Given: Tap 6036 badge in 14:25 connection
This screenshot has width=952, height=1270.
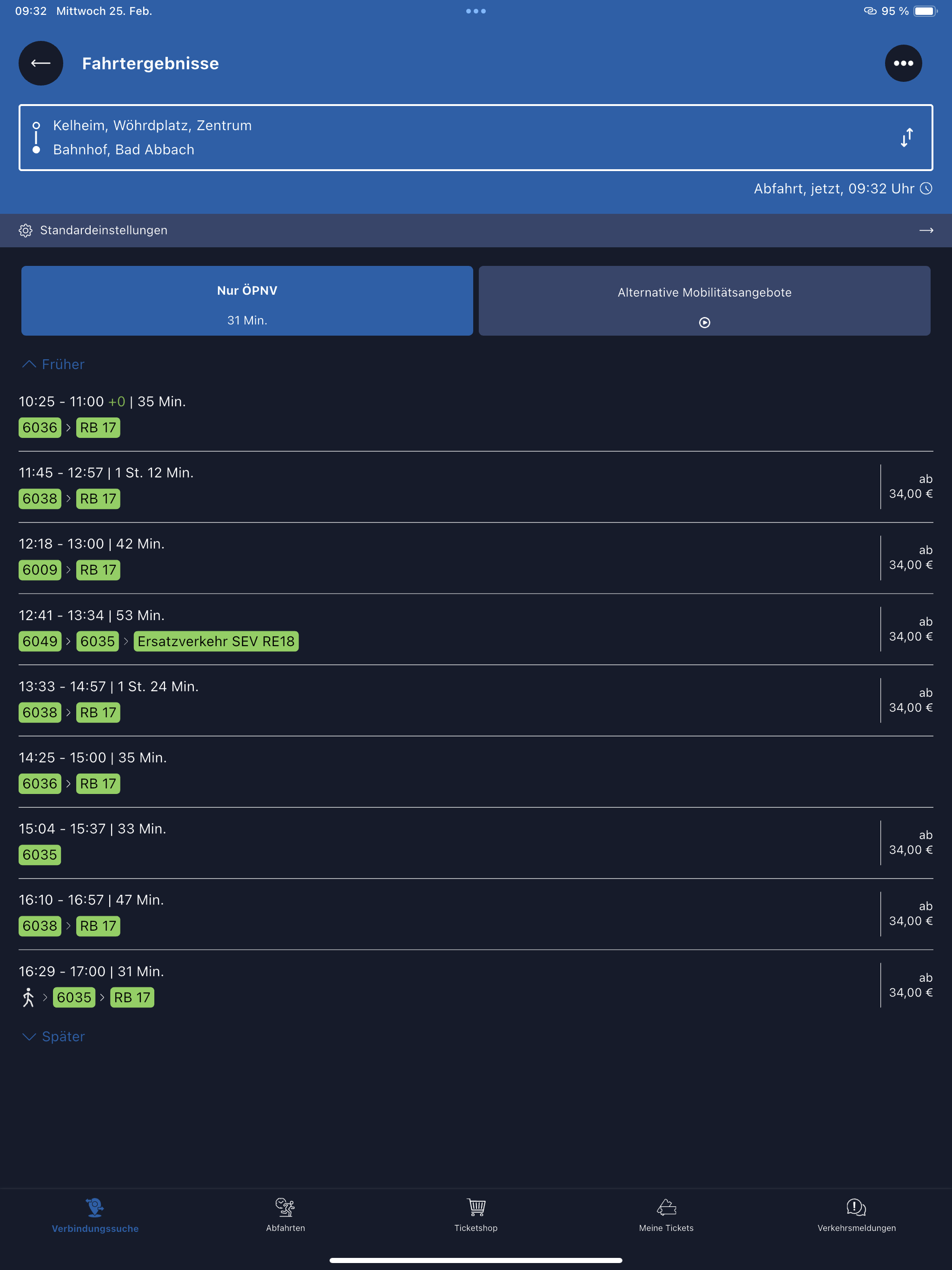Looking at the screenshot, I should 40,784.
